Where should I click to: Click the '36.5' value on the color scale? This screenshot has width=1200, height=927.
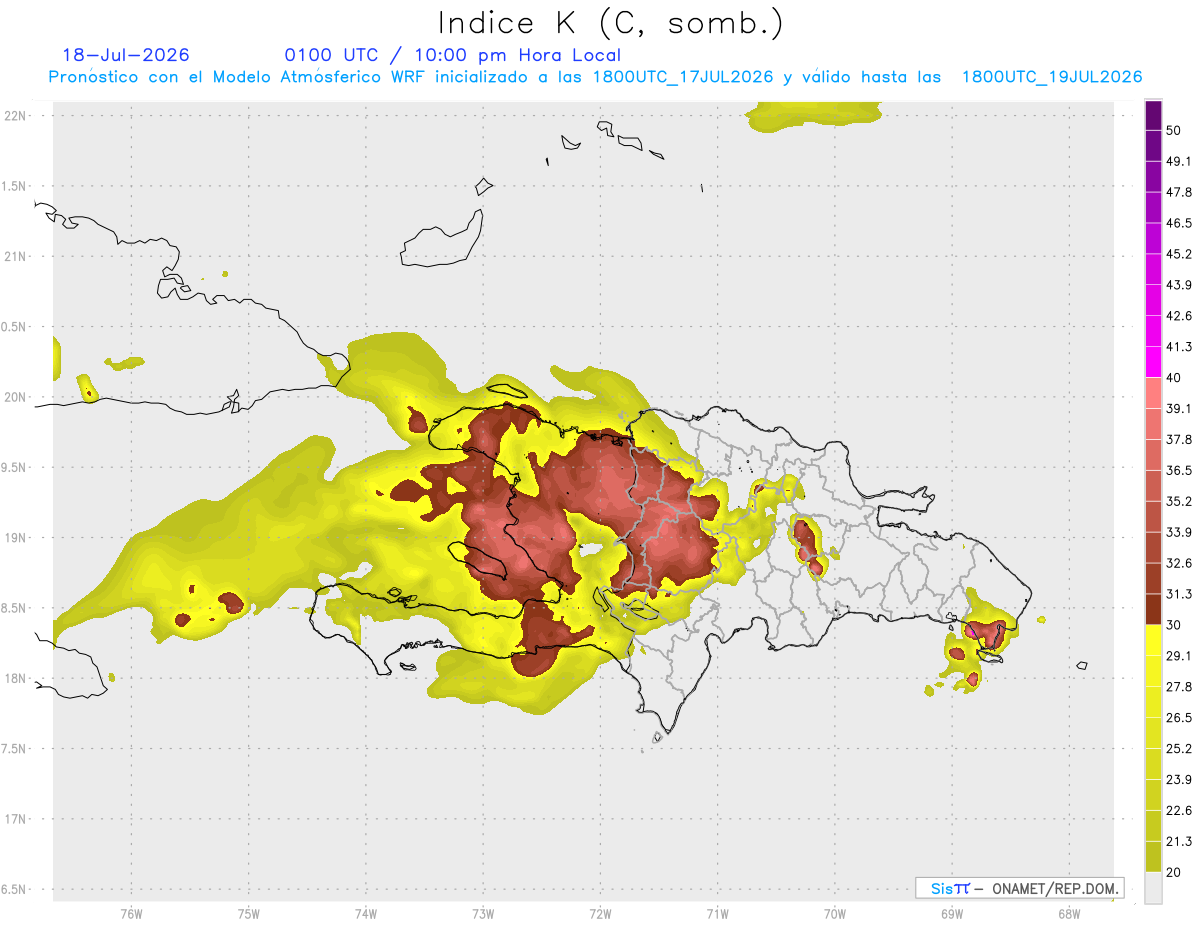(1179, 470)
